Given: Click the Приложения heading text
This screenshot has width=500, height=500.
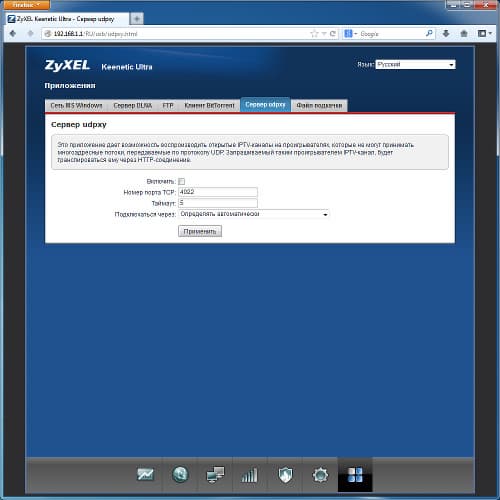Looking at the screenshot, I should (x=70, y=86).
